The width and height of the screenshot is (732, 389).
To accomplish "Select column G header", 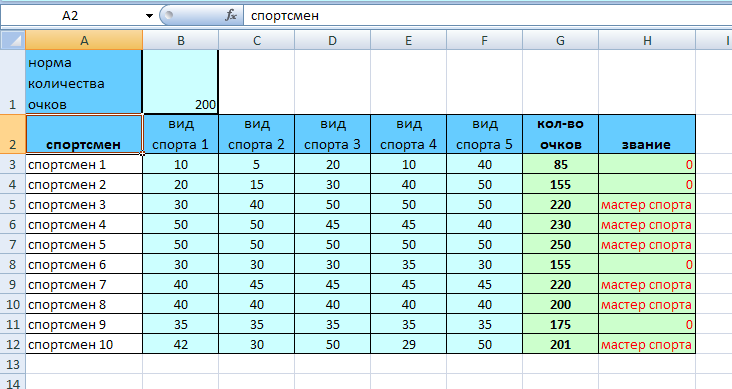I will click(x=560, y=40).
